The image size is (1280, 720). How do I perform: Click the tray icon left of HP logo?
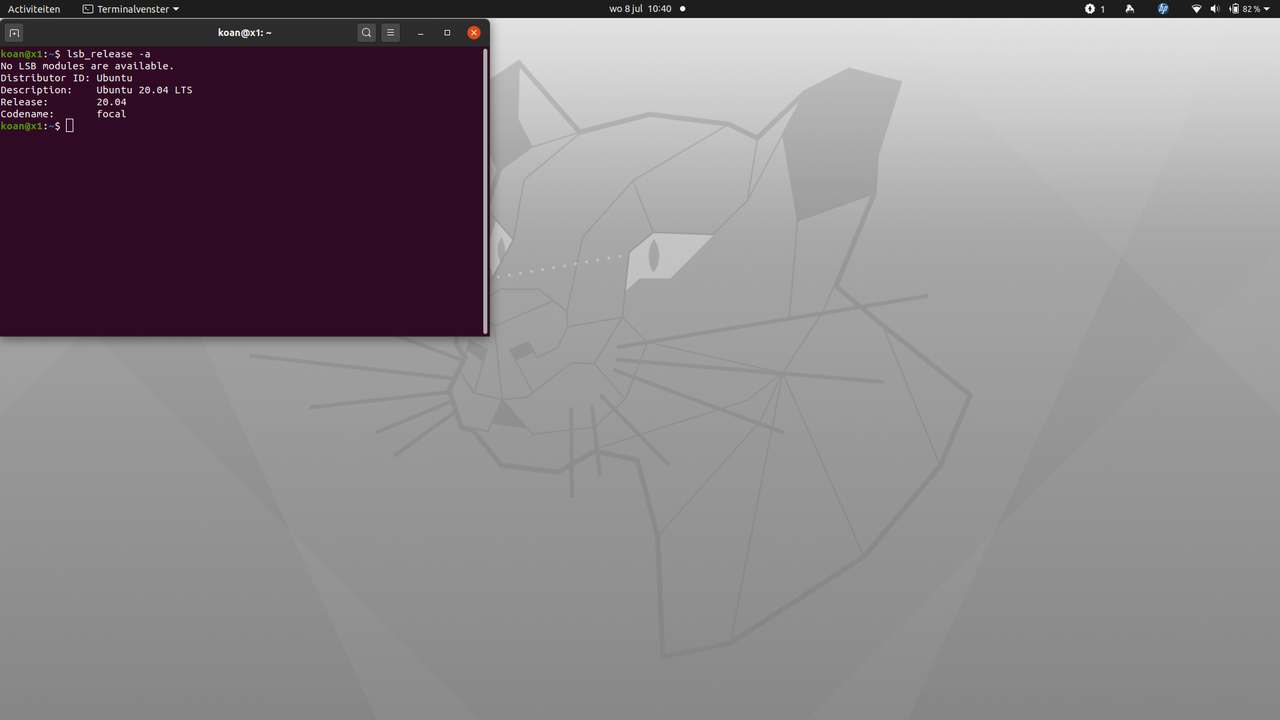(1130, 9)
